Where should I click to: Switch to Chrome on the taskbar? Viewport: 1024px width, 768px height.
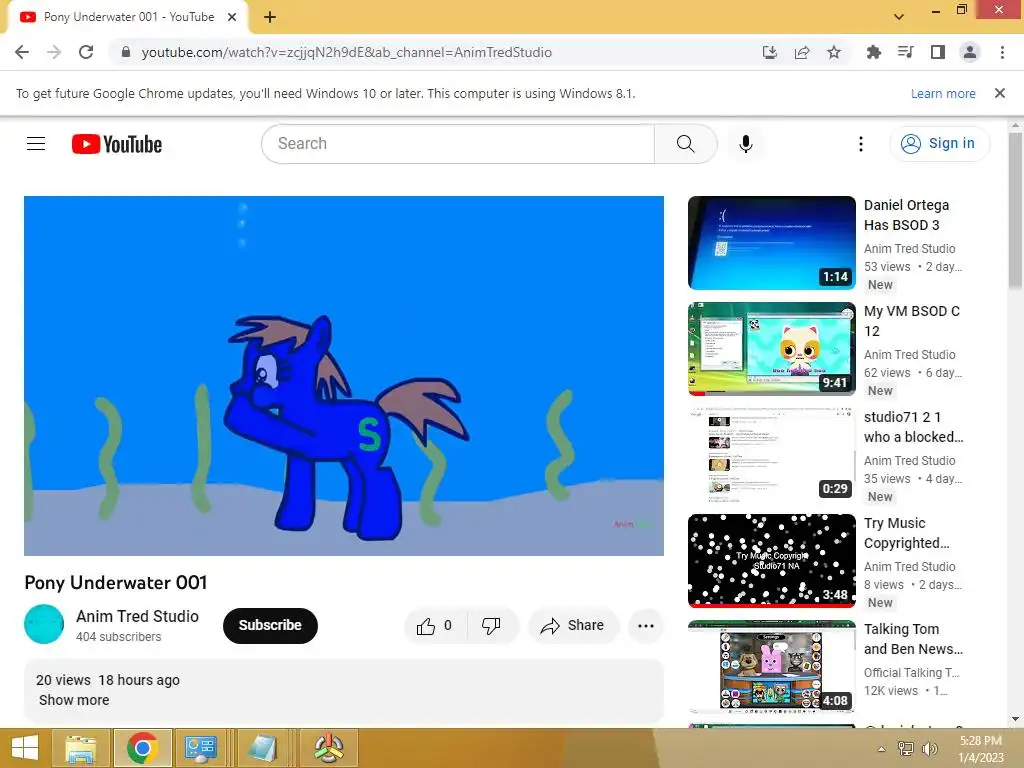point(143,748)
